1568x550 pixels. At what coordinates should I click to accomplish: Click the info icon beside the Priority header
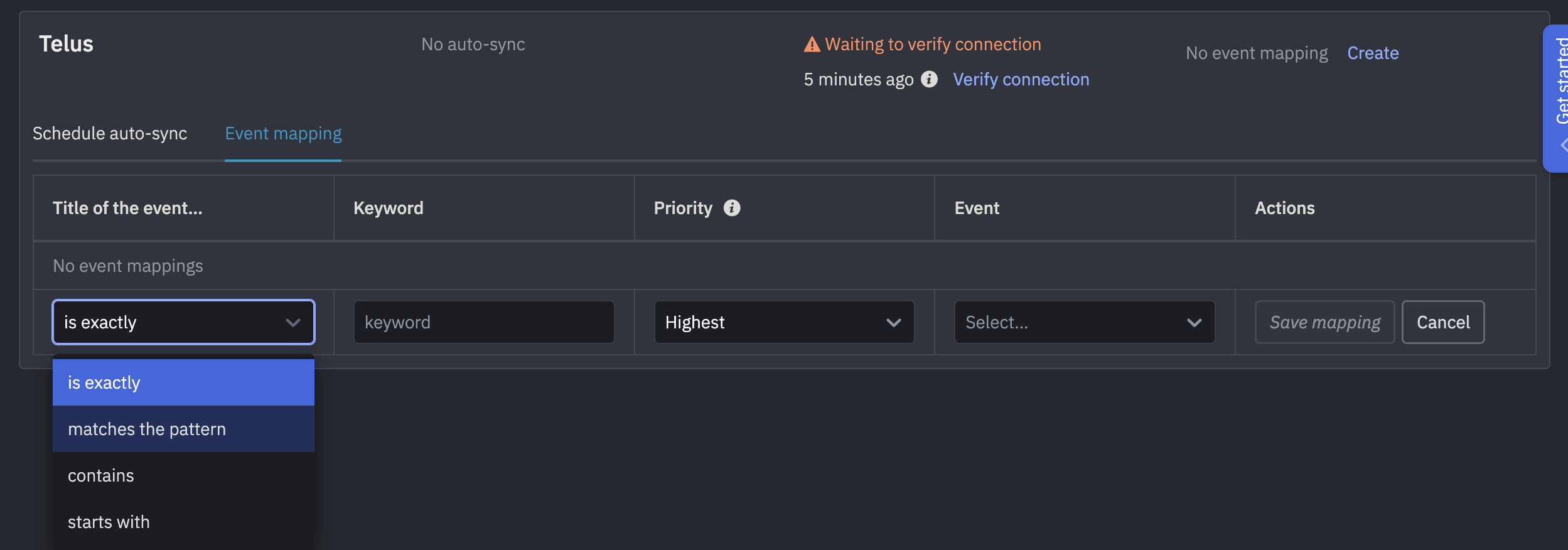pyautogui.click(x=733, y=208)
